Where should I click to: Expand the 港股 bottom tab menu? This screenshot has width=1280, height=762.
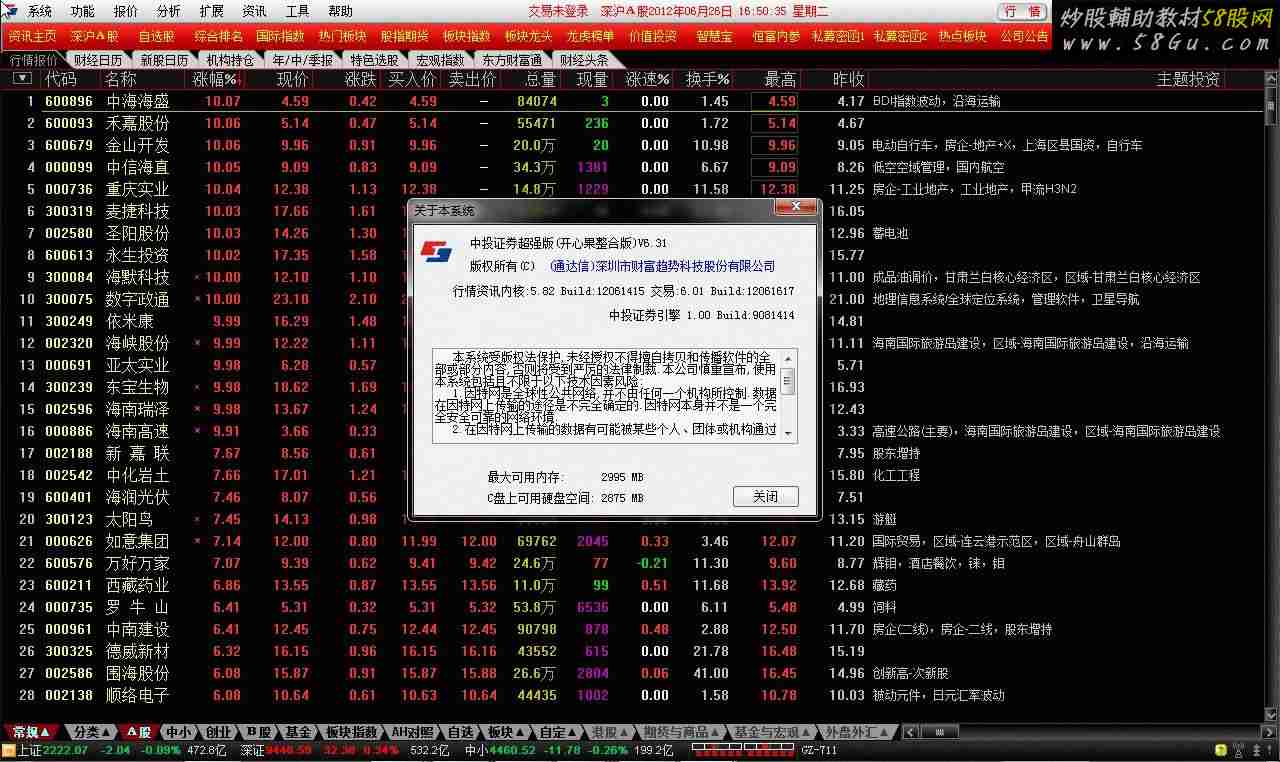coord(625,733)
